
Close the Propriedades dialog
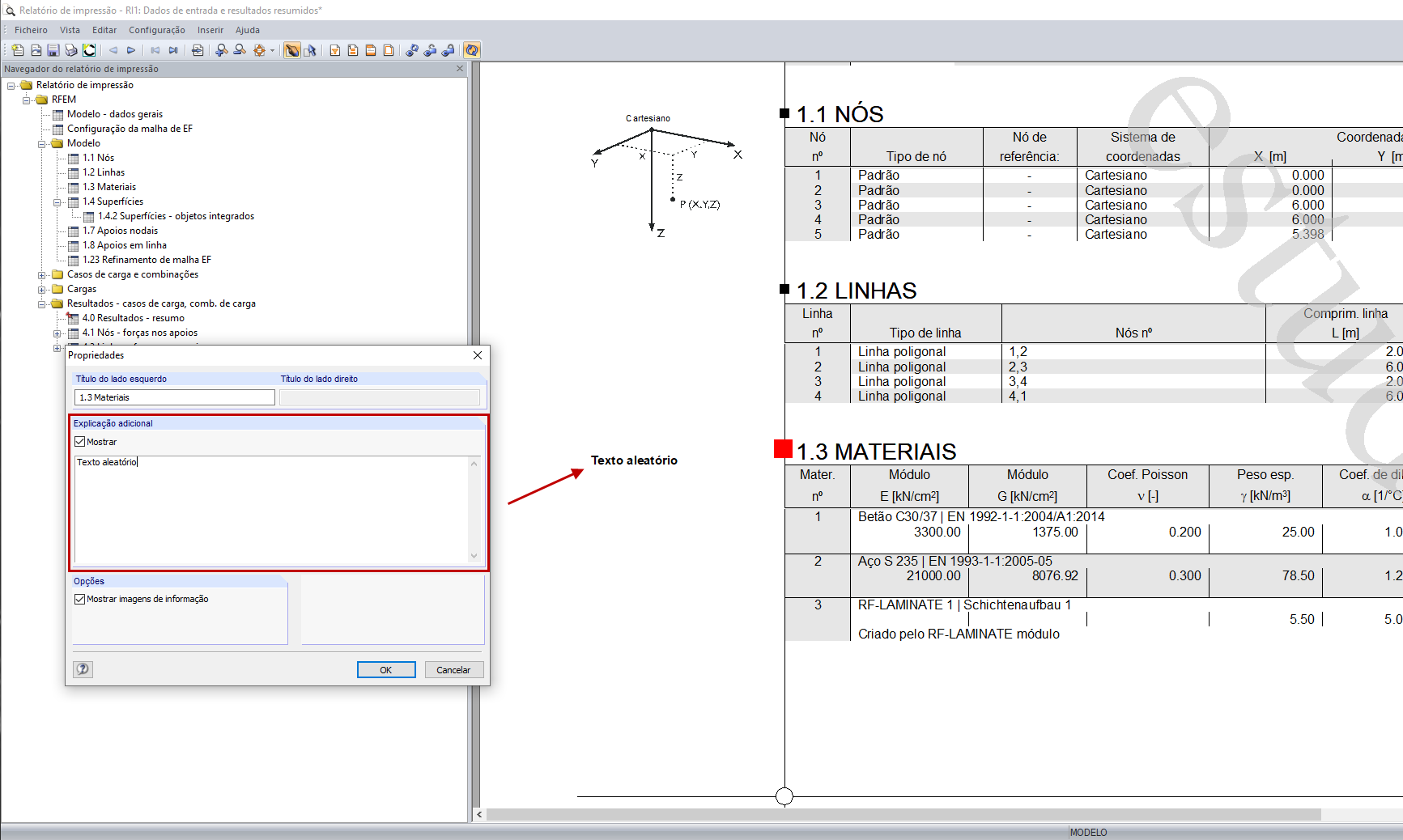click(x=478, y=355)
